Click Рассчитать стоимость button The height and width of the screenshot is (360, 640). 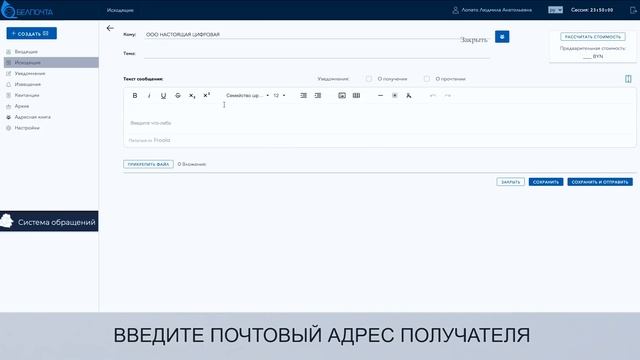click(593, 37)
